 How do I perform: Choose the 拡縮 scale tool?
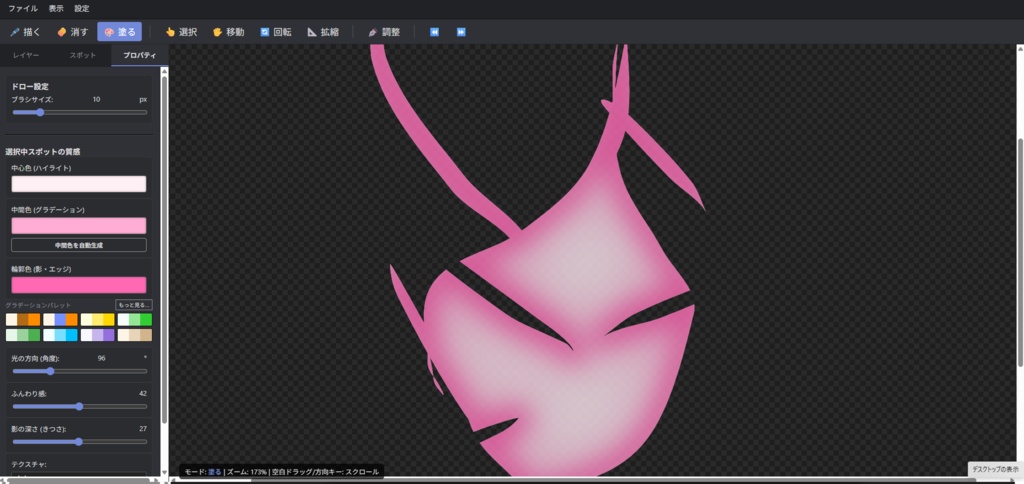click(323, 32)
